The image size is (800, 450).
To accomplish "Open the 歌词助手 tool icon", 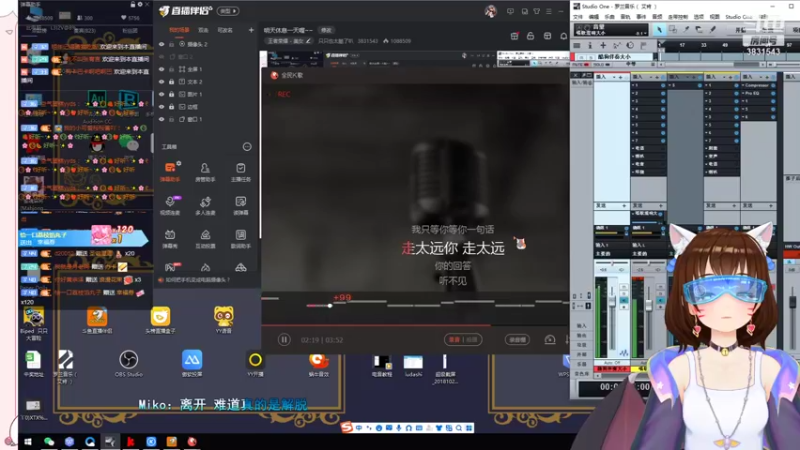I will pyautogui.click(x=240, y=238).
